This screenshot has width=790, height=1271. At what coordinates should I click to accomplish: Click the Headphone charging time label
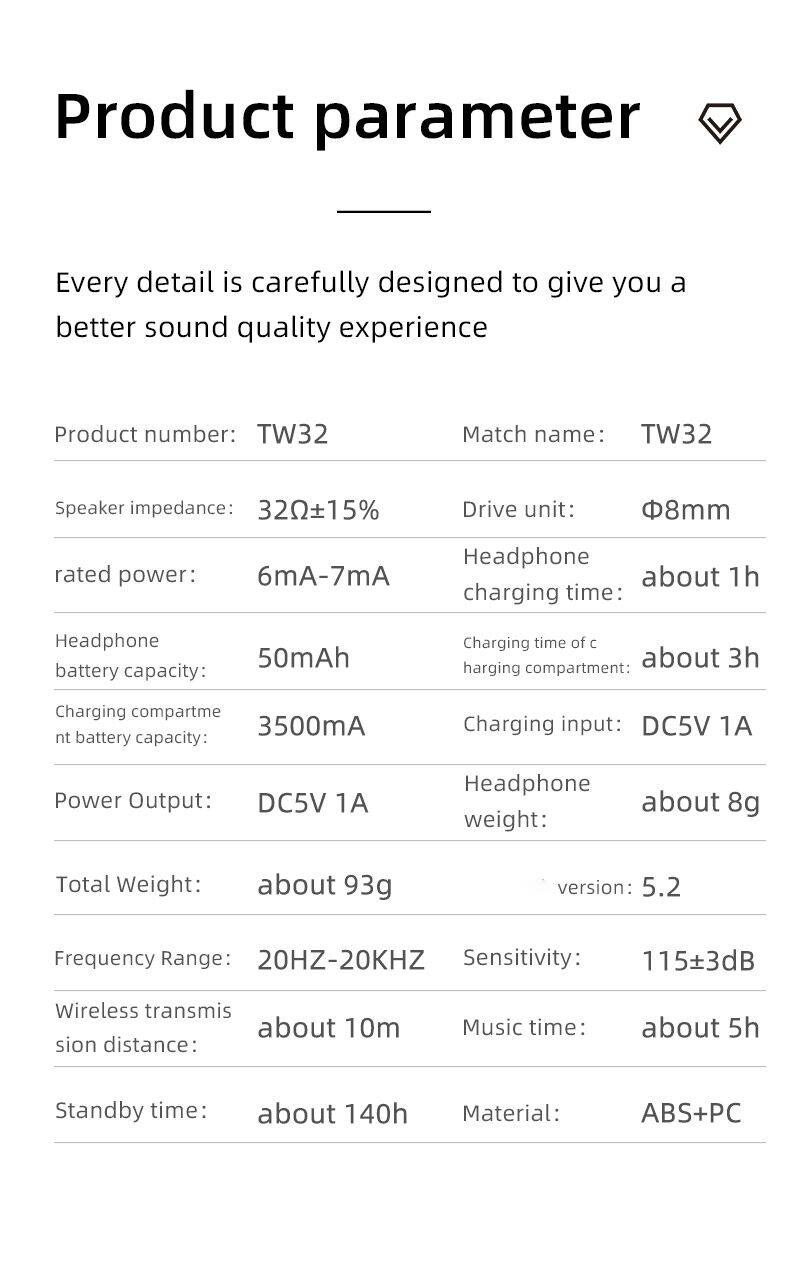coord(542,574)
